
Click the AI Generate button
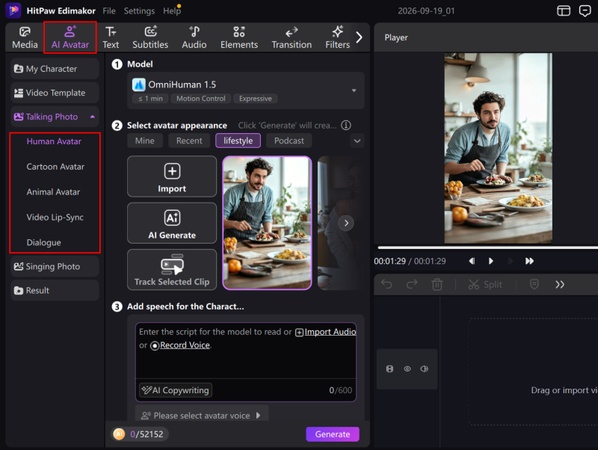[x=172, y=223]
